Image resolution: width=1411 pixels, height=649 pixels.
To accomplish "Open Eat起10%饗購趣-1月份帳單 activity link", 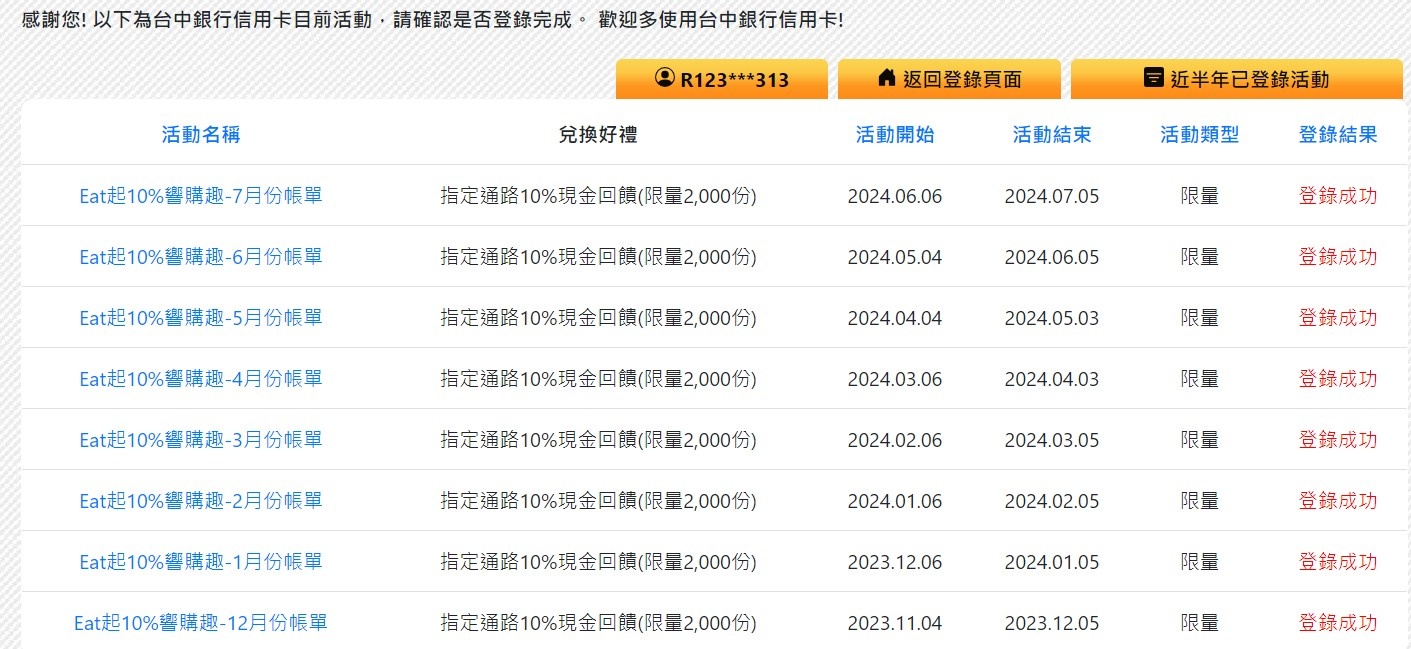I will pos(201,562).
